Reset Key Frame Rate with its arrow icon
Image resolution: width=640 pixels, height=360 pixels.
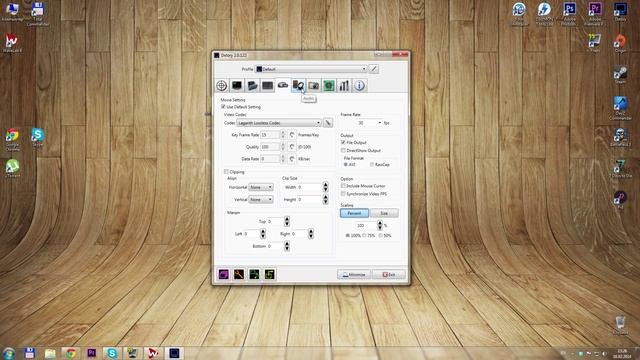pyautogui.click(x=292, y=135)
